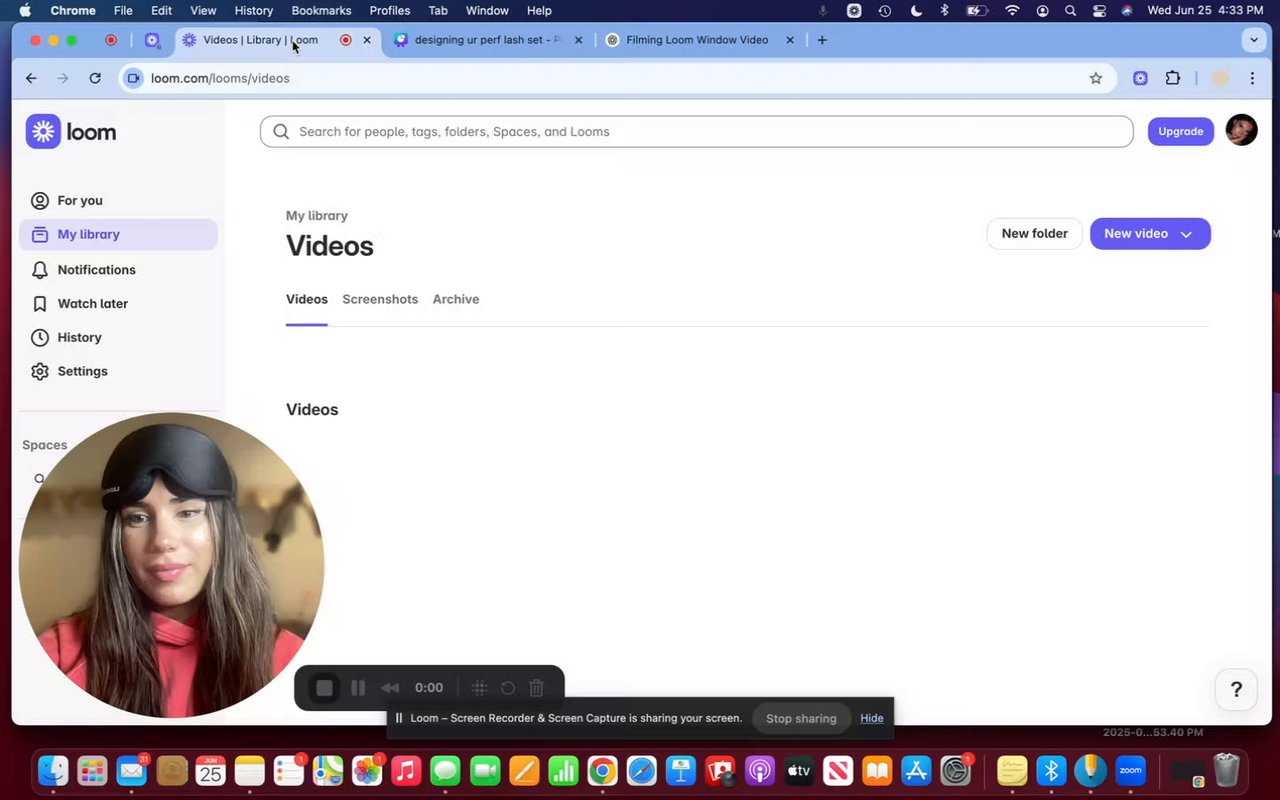Open the profile avatar in Loom header
Image resolution: width=1280 pixels, height=800 pixels.
[1241, 130]
